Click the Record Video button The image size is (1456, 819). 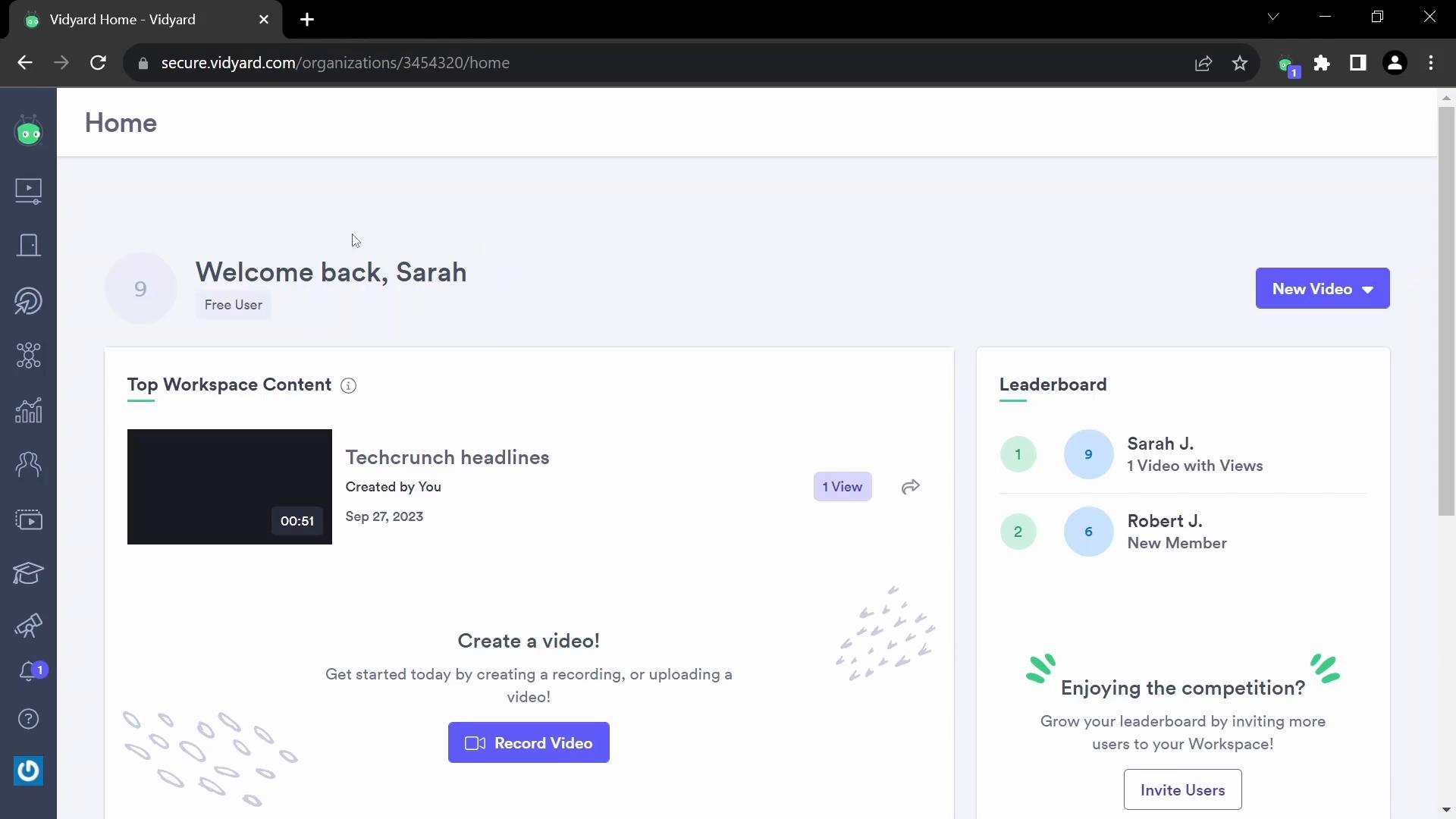[x=528, y=742]
